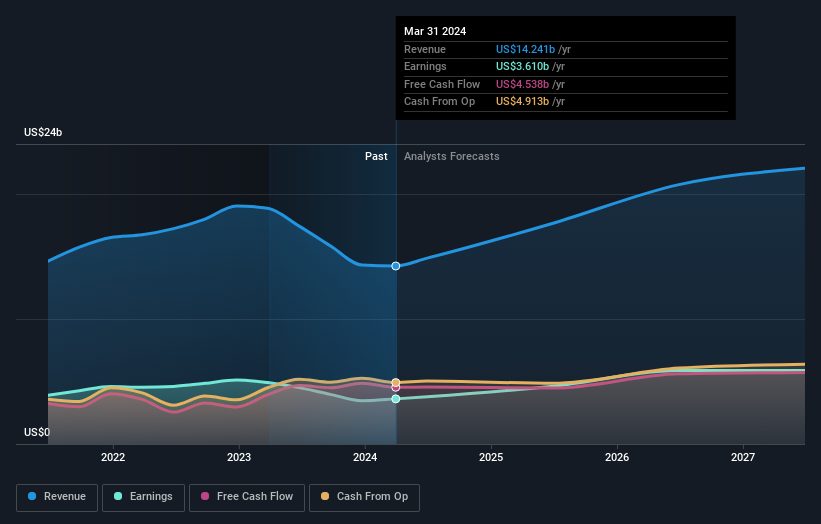Select the 2023 x-axis label
Viewport: 821px width, 524px height.
(239, 457)
